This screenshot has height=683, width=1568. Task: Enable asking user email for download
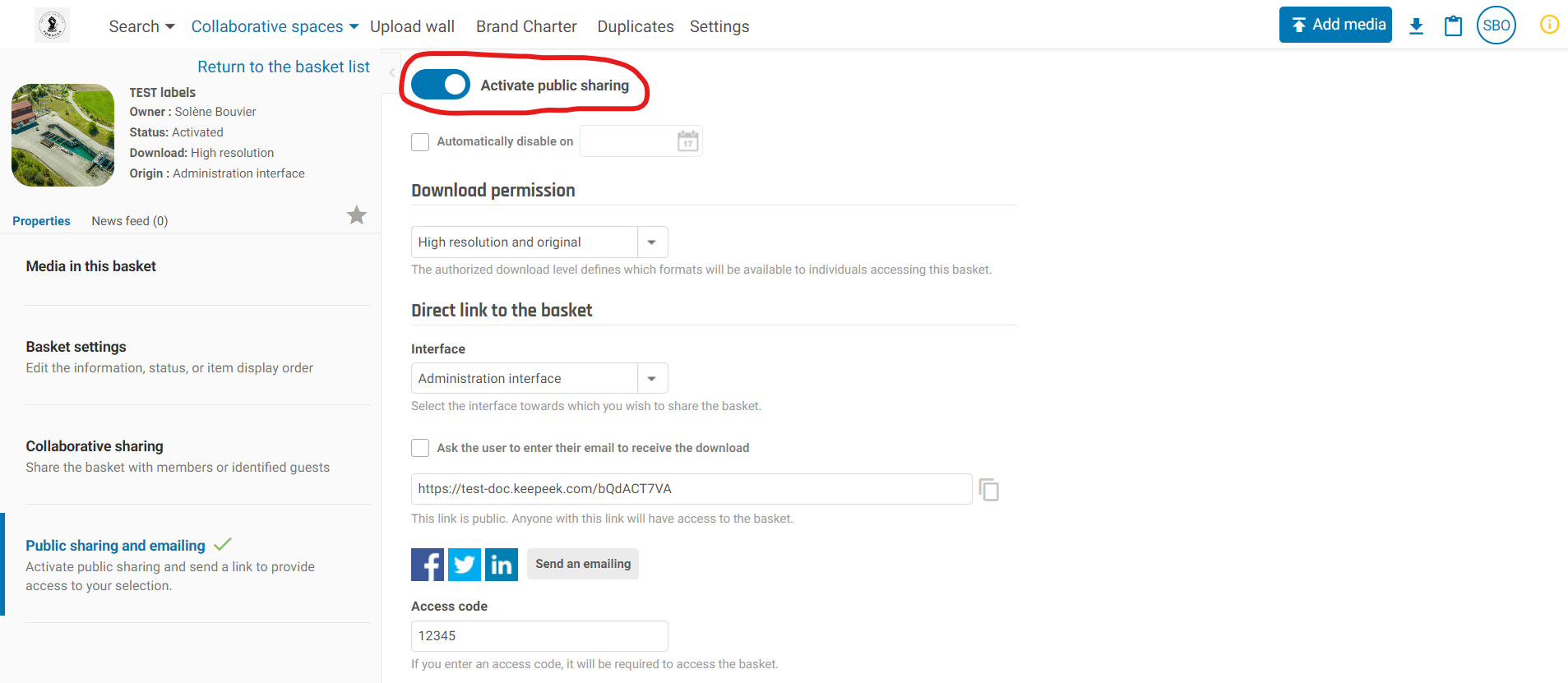pyautogui.click(x=420, y=448)
